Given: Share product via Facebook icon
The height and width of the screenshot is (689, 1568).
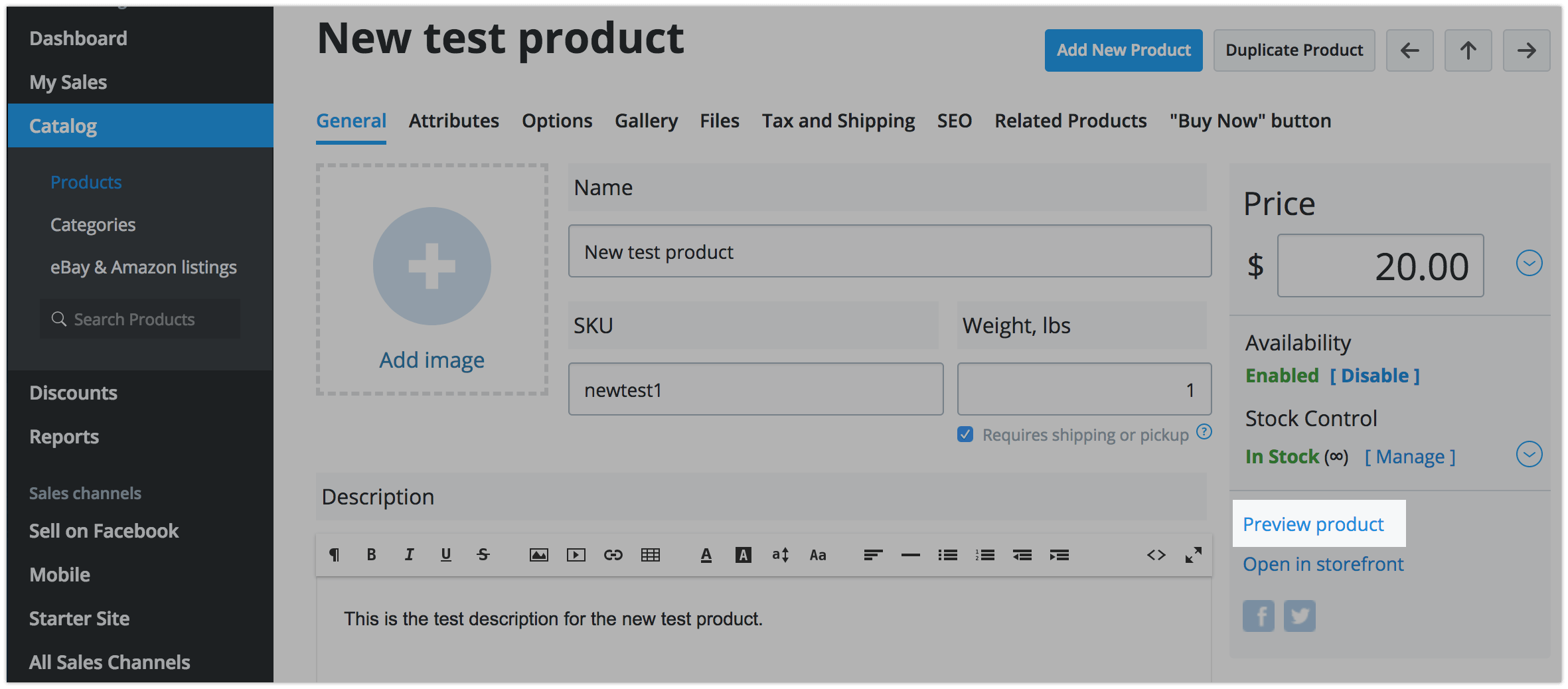Looking at the screenshot, I should tap(1258, 616).
